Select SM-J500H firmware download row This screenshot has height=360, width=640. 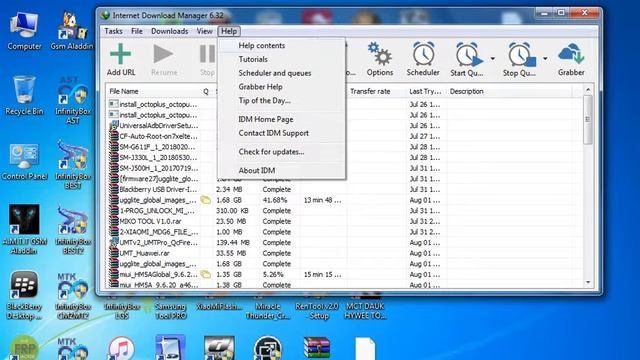point(345,168)
